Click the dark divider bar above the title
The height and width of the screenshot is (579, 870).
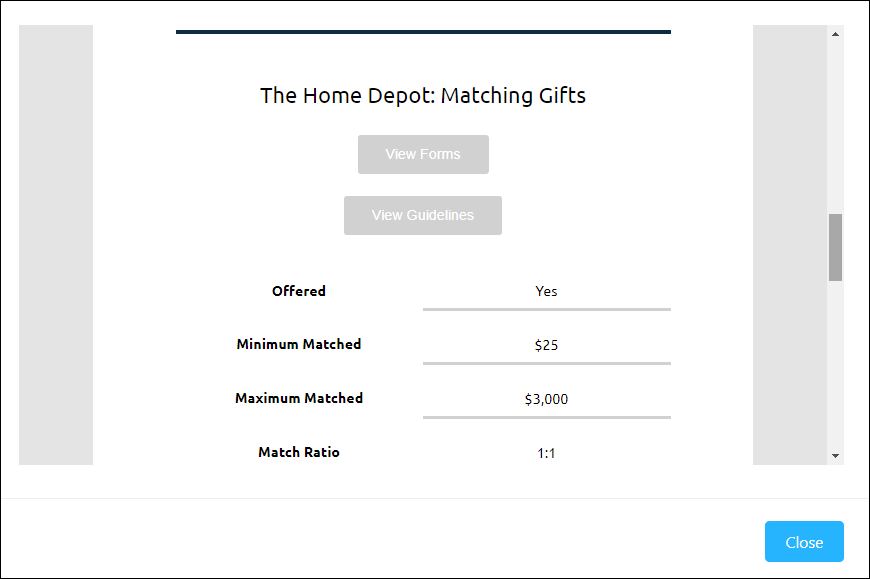(x=422, y=31)
